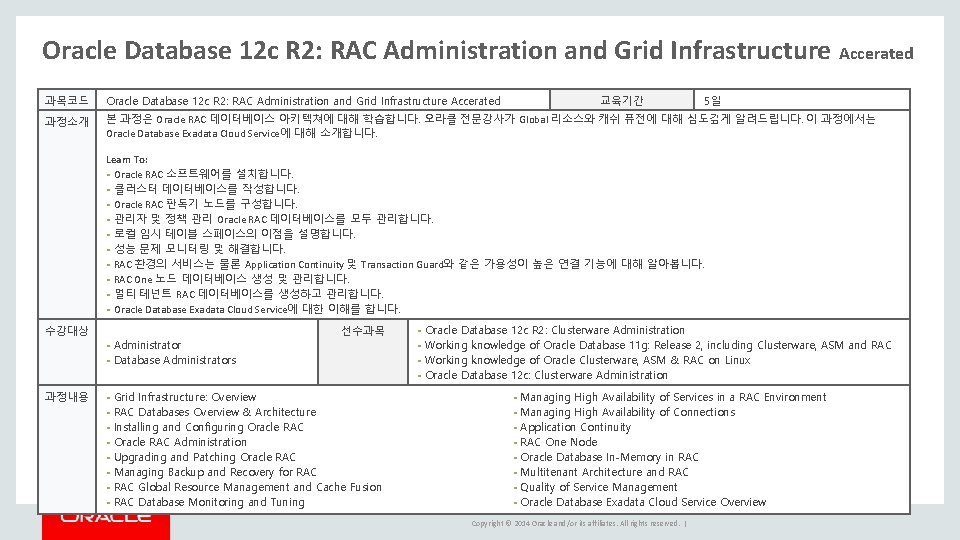Click the 'Learn To:' heading
960x540 pixels.
pos(127,159)
